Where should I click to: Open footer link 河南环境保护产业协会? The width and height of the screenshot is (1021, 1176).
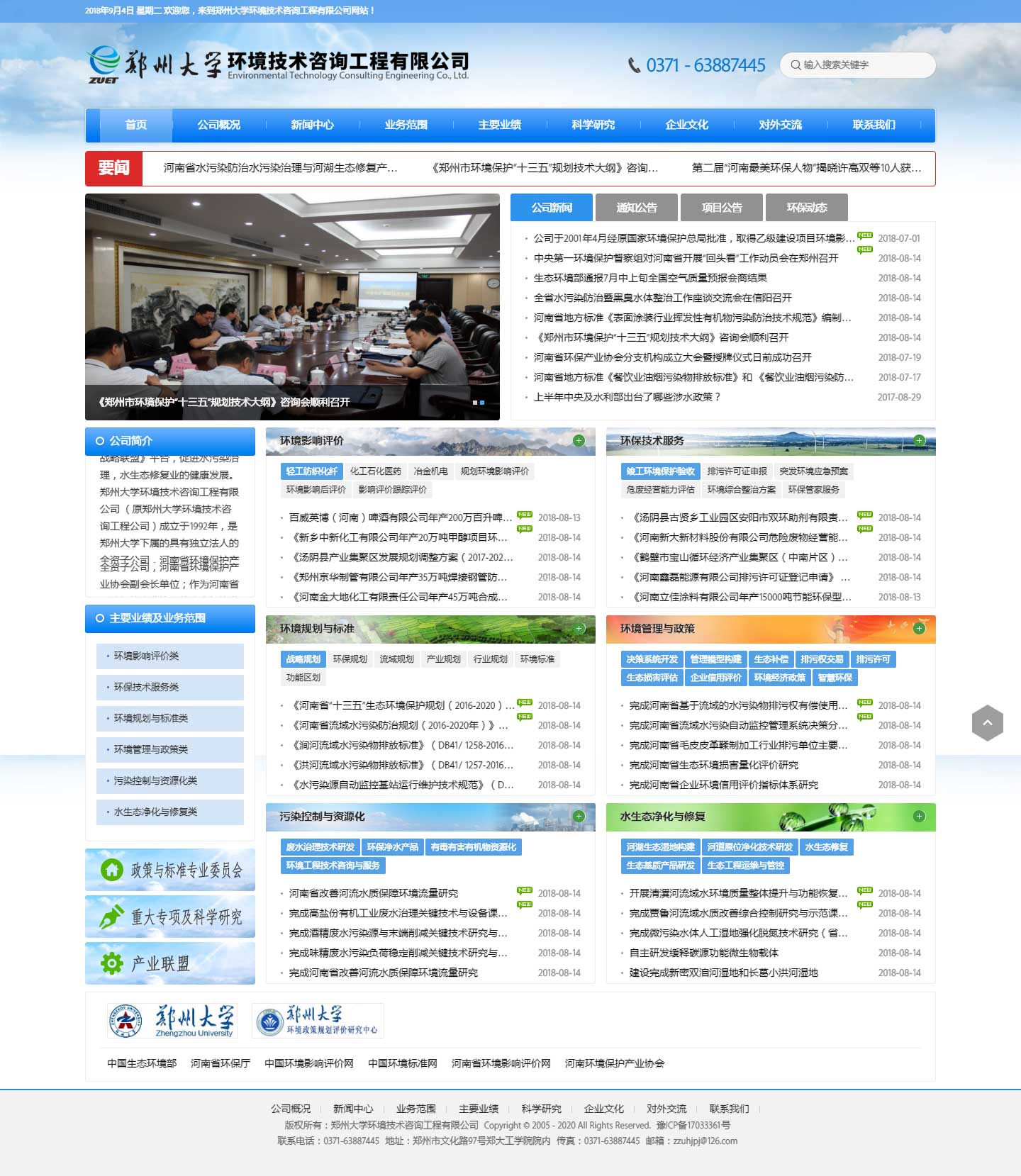615,1063
